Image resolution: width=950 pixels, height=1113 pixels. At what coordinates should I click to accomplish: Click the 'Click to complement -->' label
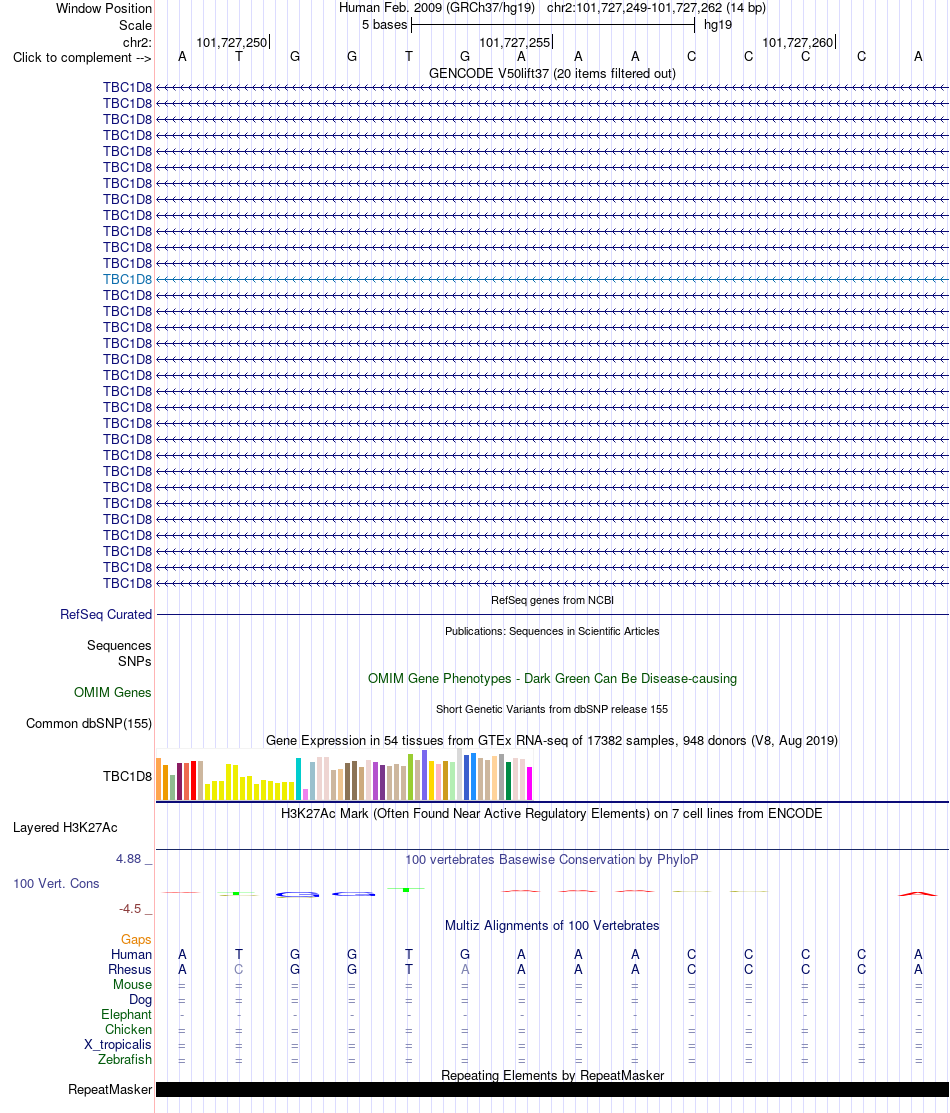click(x=82, y=57)
